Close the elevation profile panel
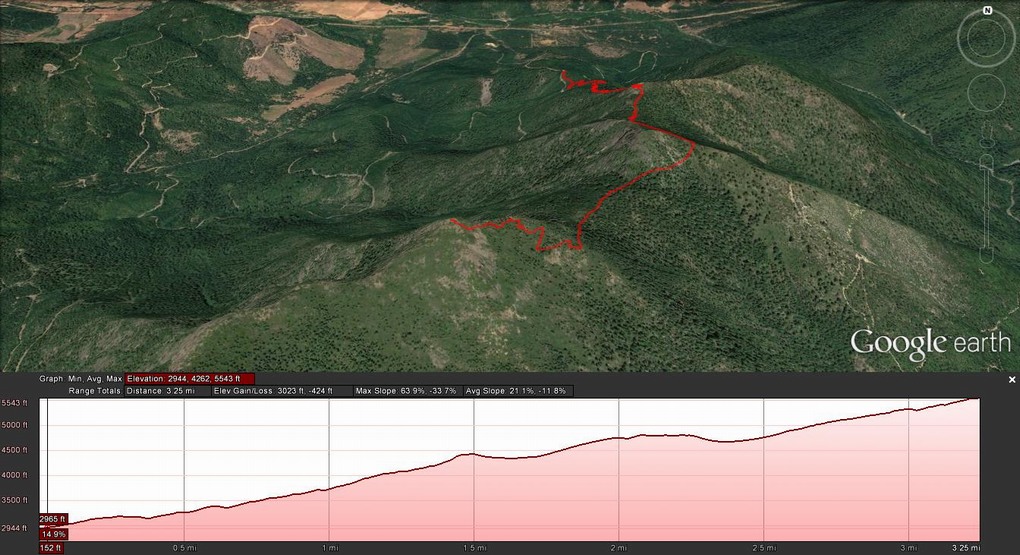The width and height of the screenshot is (1020, 555). (x=1012, y=380)
